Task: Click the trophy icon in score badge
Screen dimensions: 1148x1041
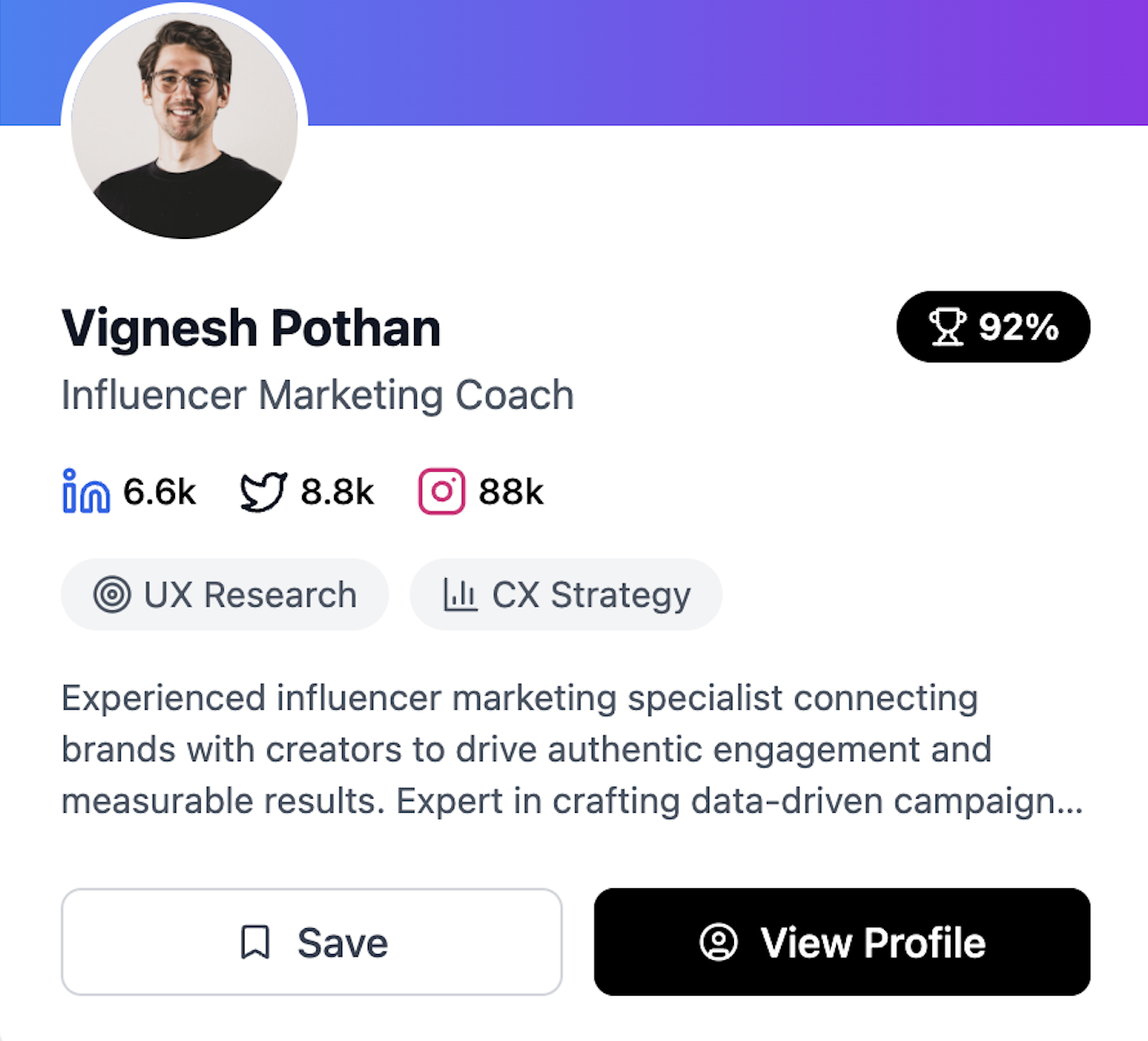Action: click(x=947, y=327)
